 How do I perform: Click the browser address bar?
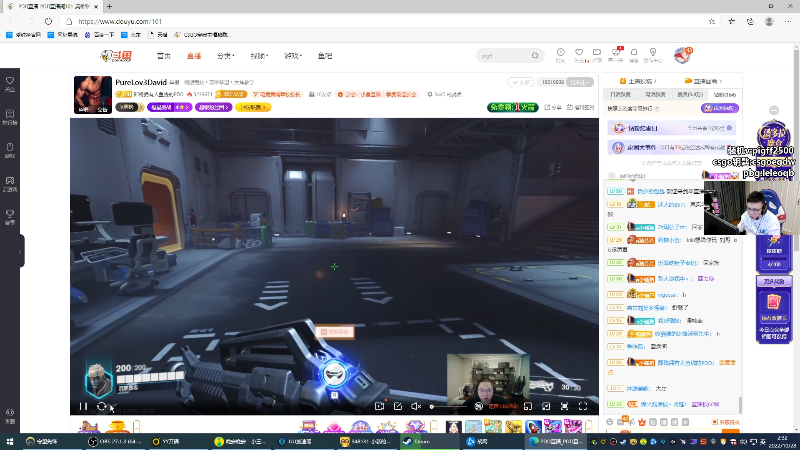(388, 21)
